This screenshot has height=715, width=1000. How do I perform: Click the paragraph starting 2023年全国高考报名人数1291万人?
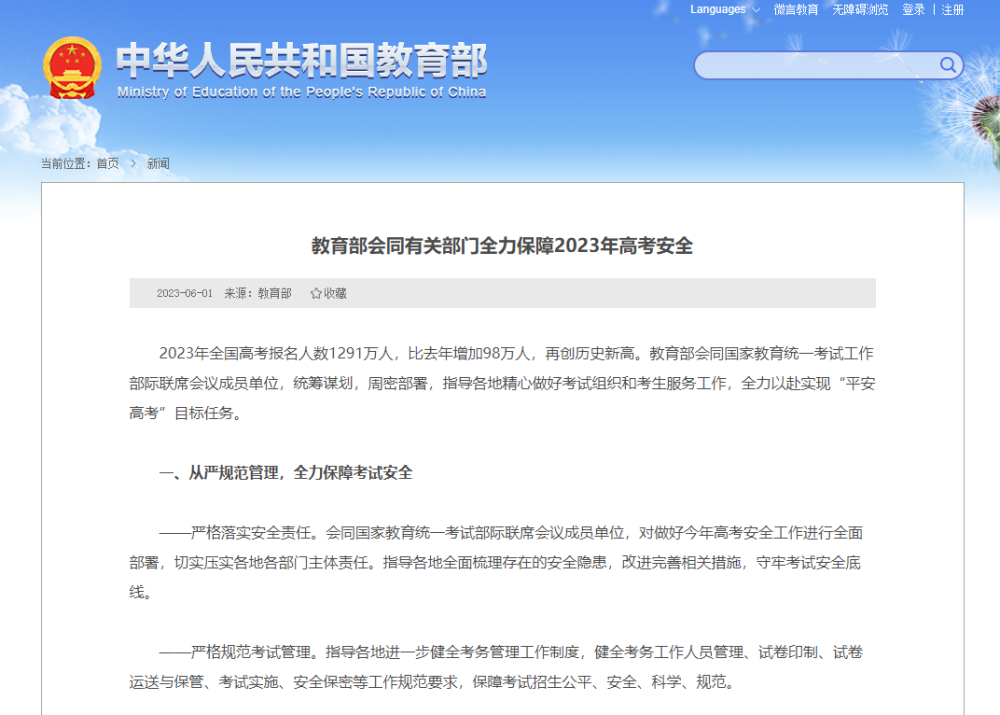(x=502, y=383)
